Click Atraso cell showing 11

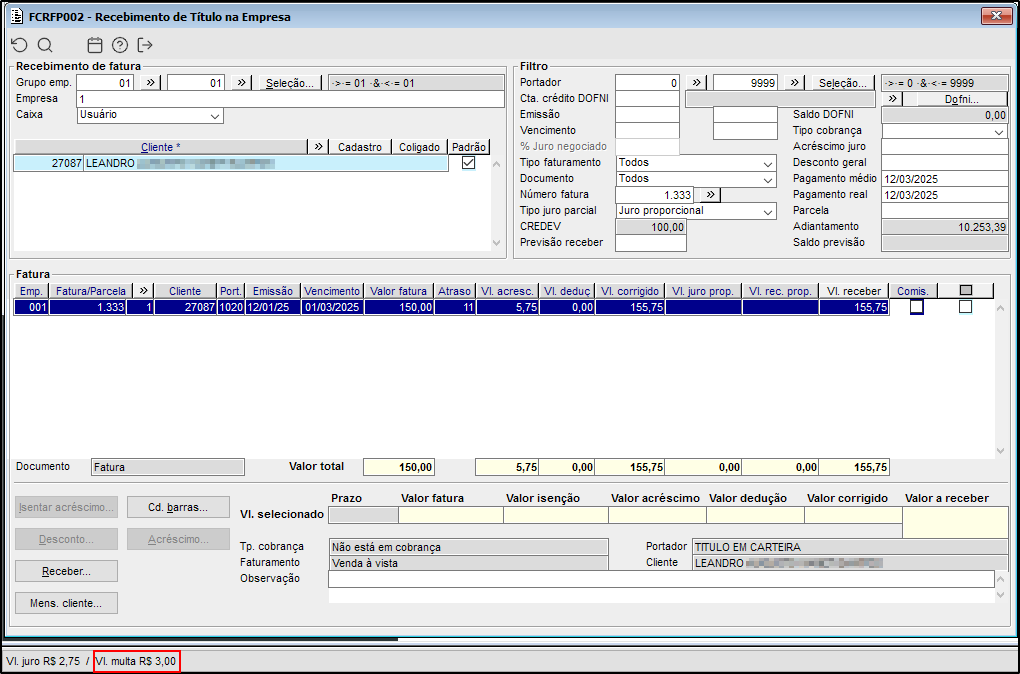point(454,307)
